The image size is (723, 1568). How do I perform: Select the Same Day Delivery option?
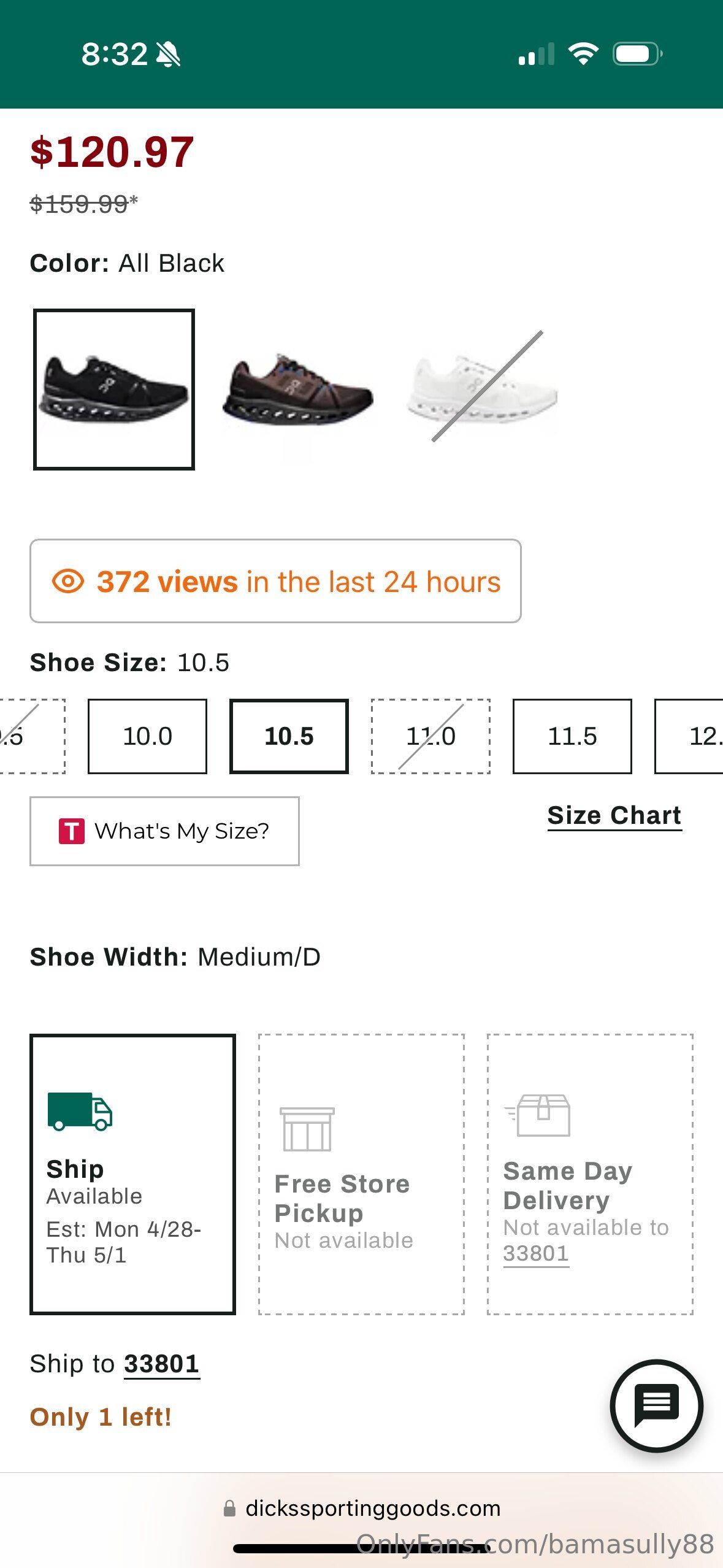590,1174
